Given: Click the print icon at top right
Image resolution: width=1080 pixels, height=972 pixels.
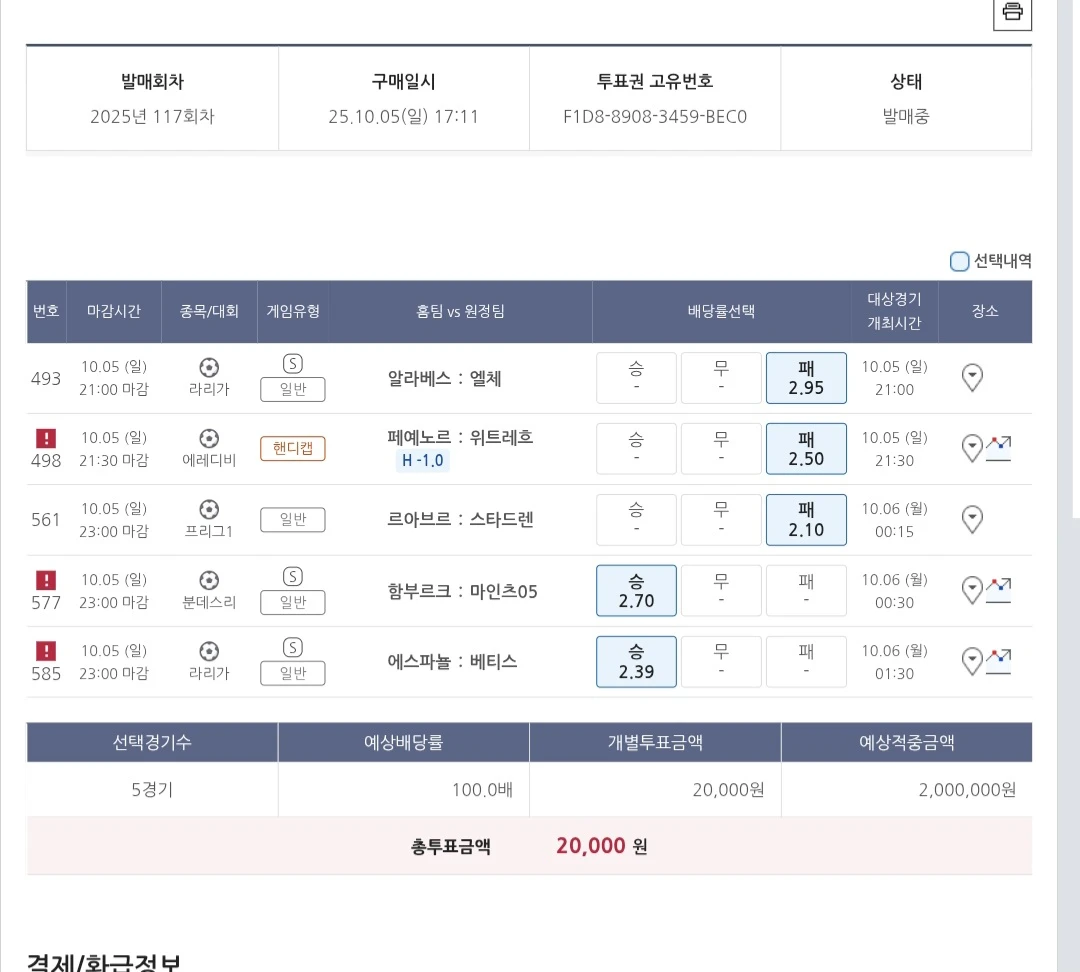Looking at the screenshot, I should (1012, 12).
